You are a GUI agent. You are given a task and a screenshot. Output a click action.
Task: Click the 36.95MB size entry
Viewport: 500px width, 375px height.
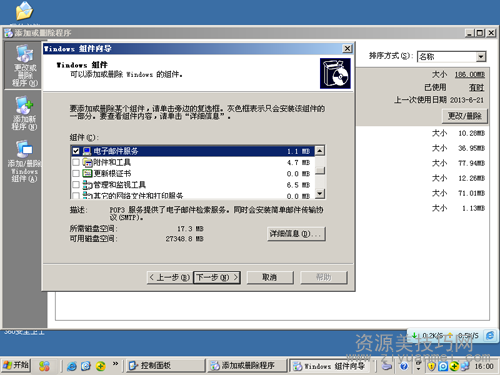point(471,148)
